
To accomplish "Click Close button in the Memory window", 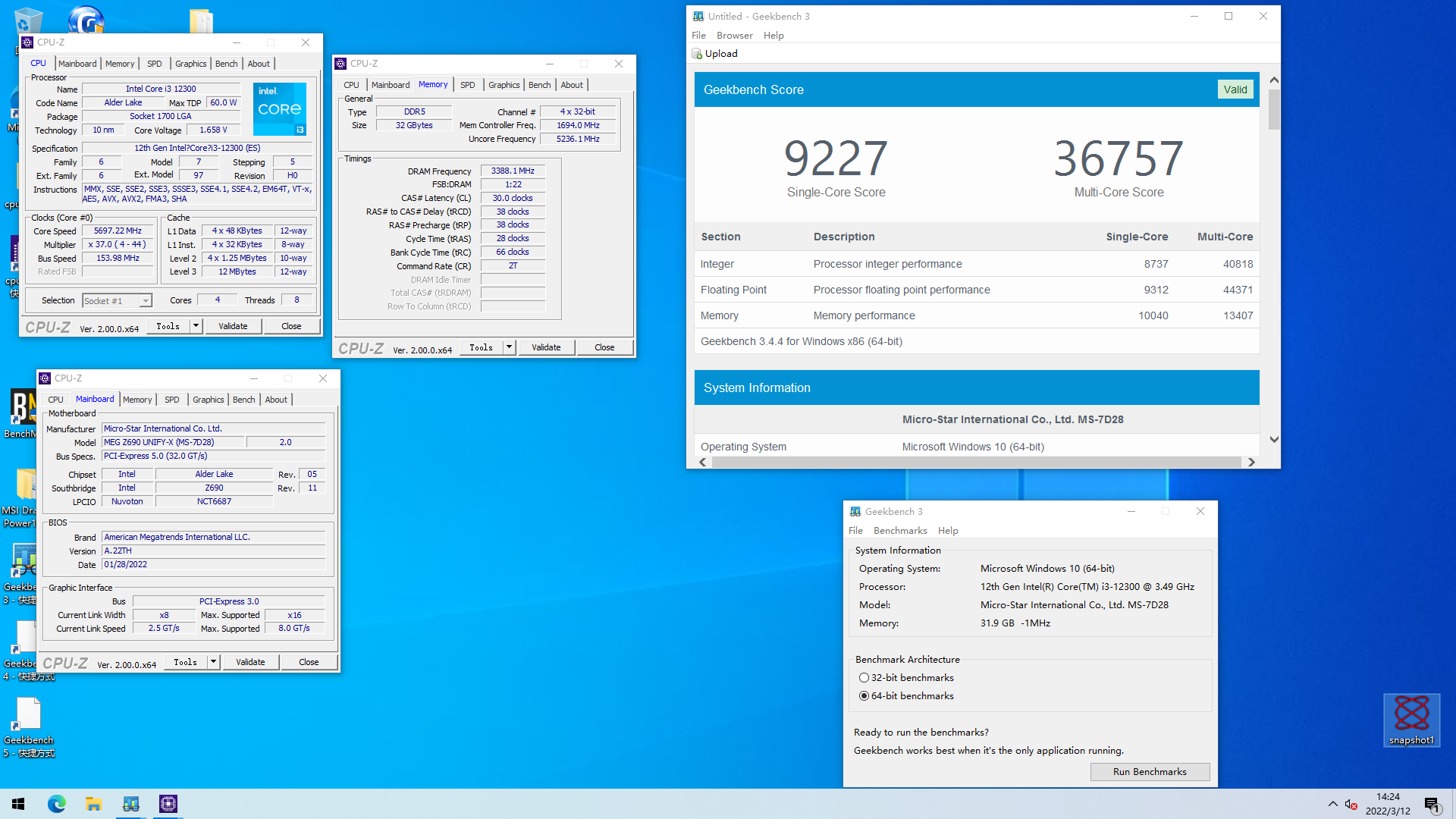I will (x=604, y=347).
